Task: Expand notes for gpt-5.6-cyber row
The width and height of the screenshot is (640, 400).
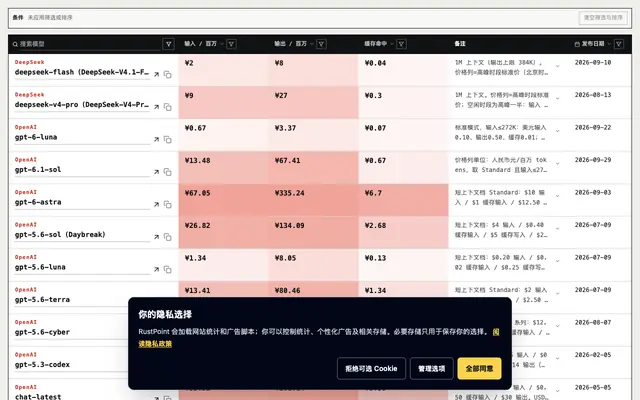Action: pos(558,326)
